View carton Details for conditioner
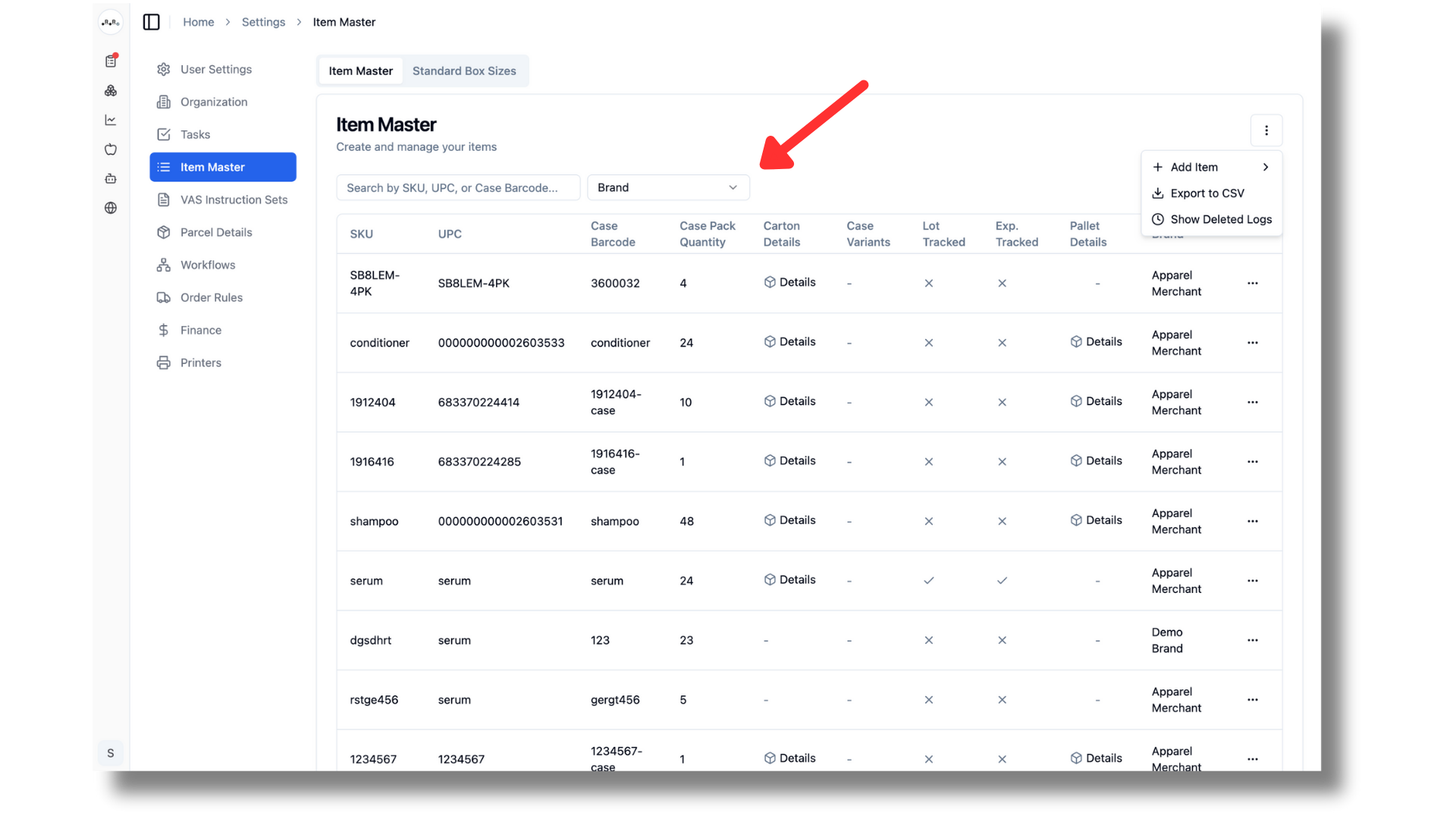1456x819 pixels. tap(789, 342)
